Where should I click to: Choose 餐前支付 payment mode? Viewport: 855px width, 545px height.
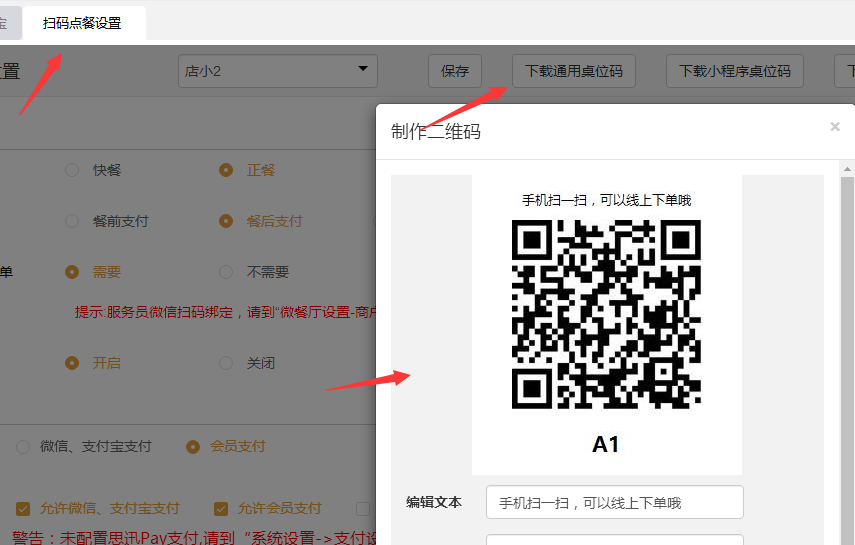click(x=72, y=221)
